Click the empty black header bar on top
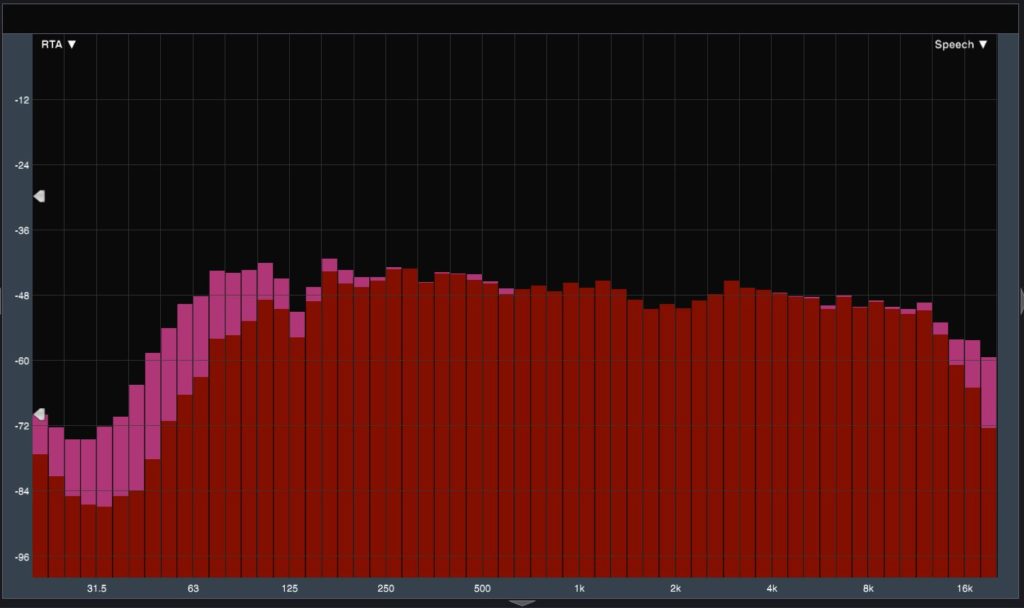Screen dimensions: 1024x608 tap(512, 18)
